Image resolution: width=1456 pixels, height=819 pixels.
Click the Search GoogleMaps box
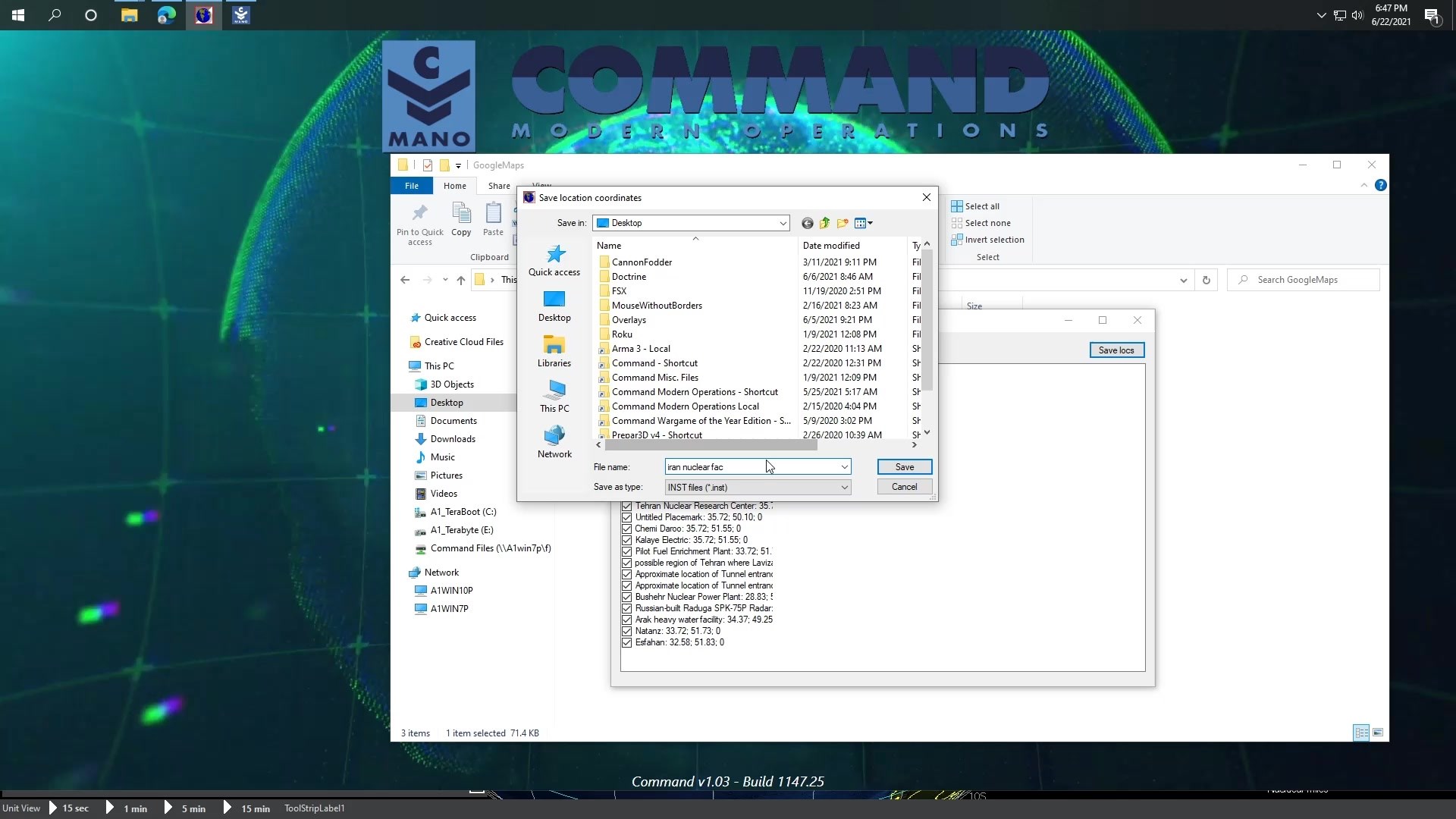(x=1304, y=280)
